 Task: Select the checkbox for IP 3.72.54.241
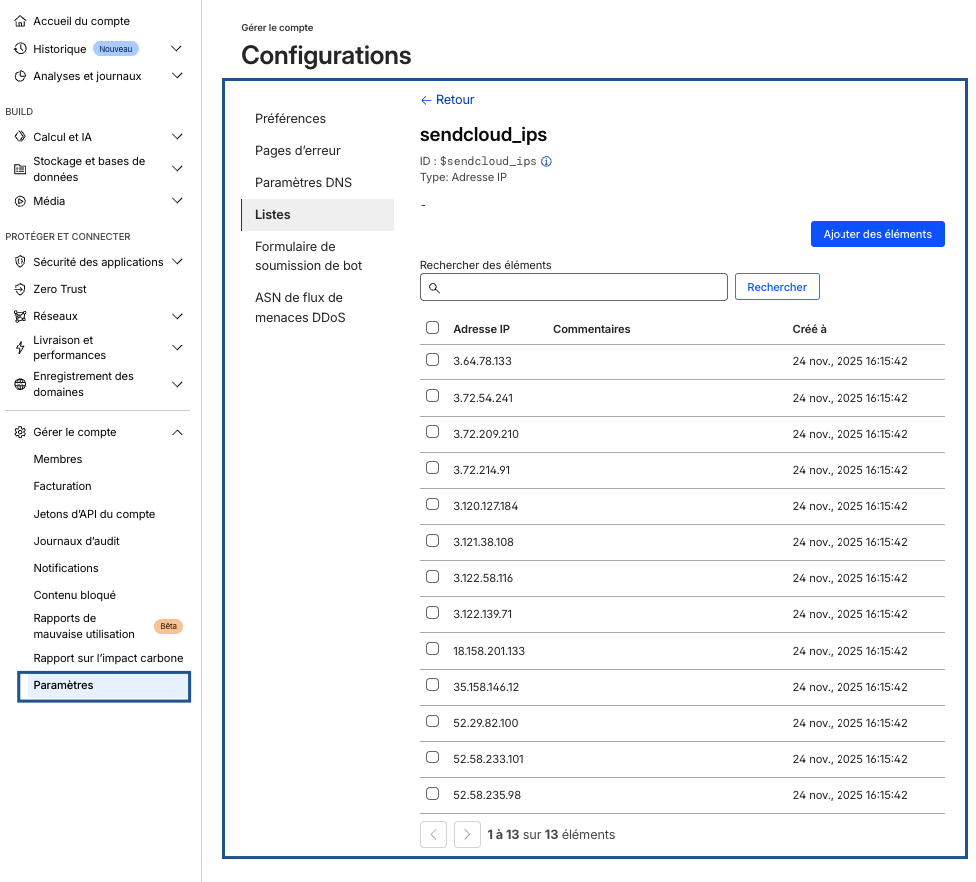pos(433,396)
